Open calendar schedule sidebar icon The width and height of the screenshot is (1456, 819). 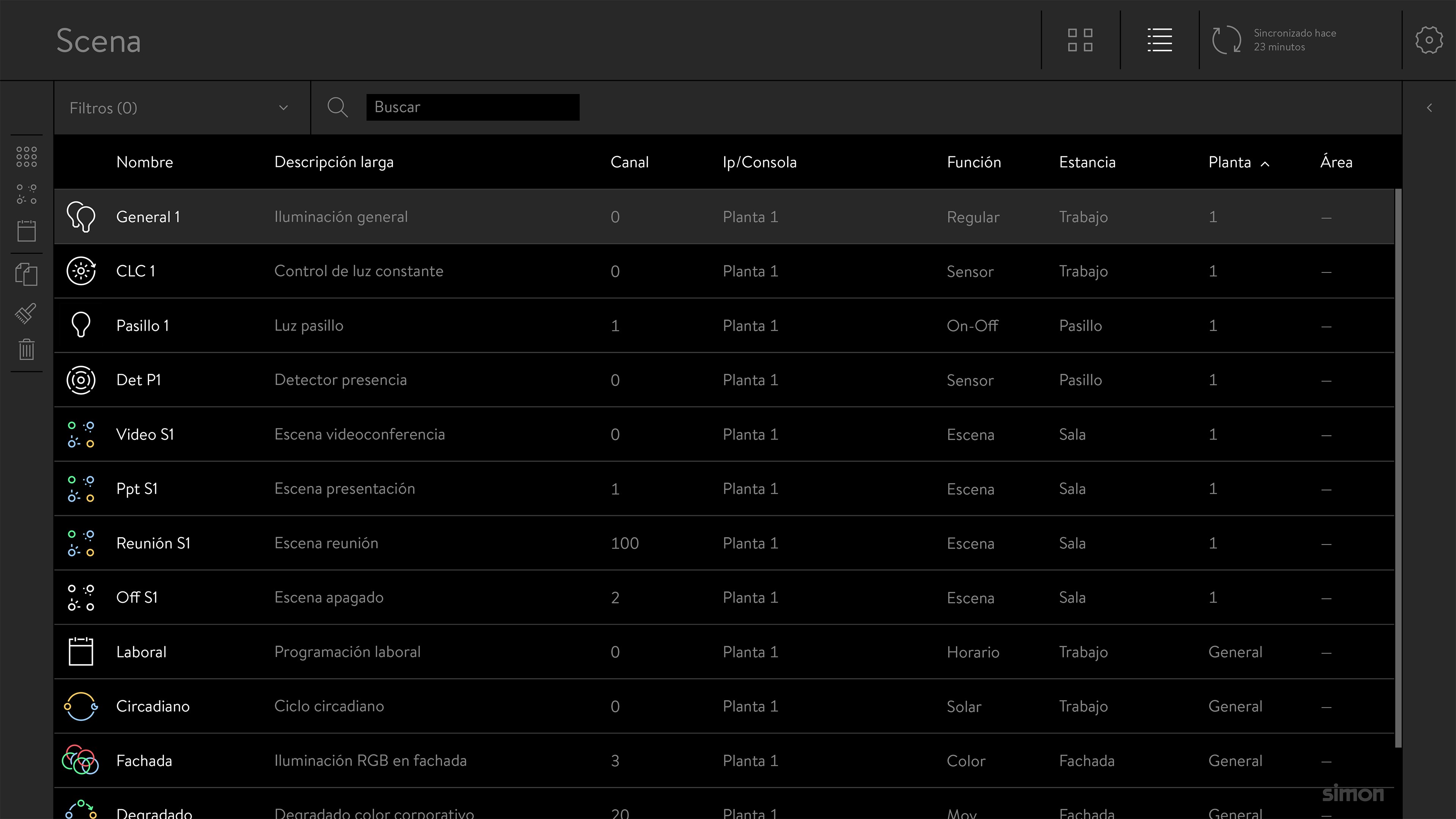pos(27,231)
